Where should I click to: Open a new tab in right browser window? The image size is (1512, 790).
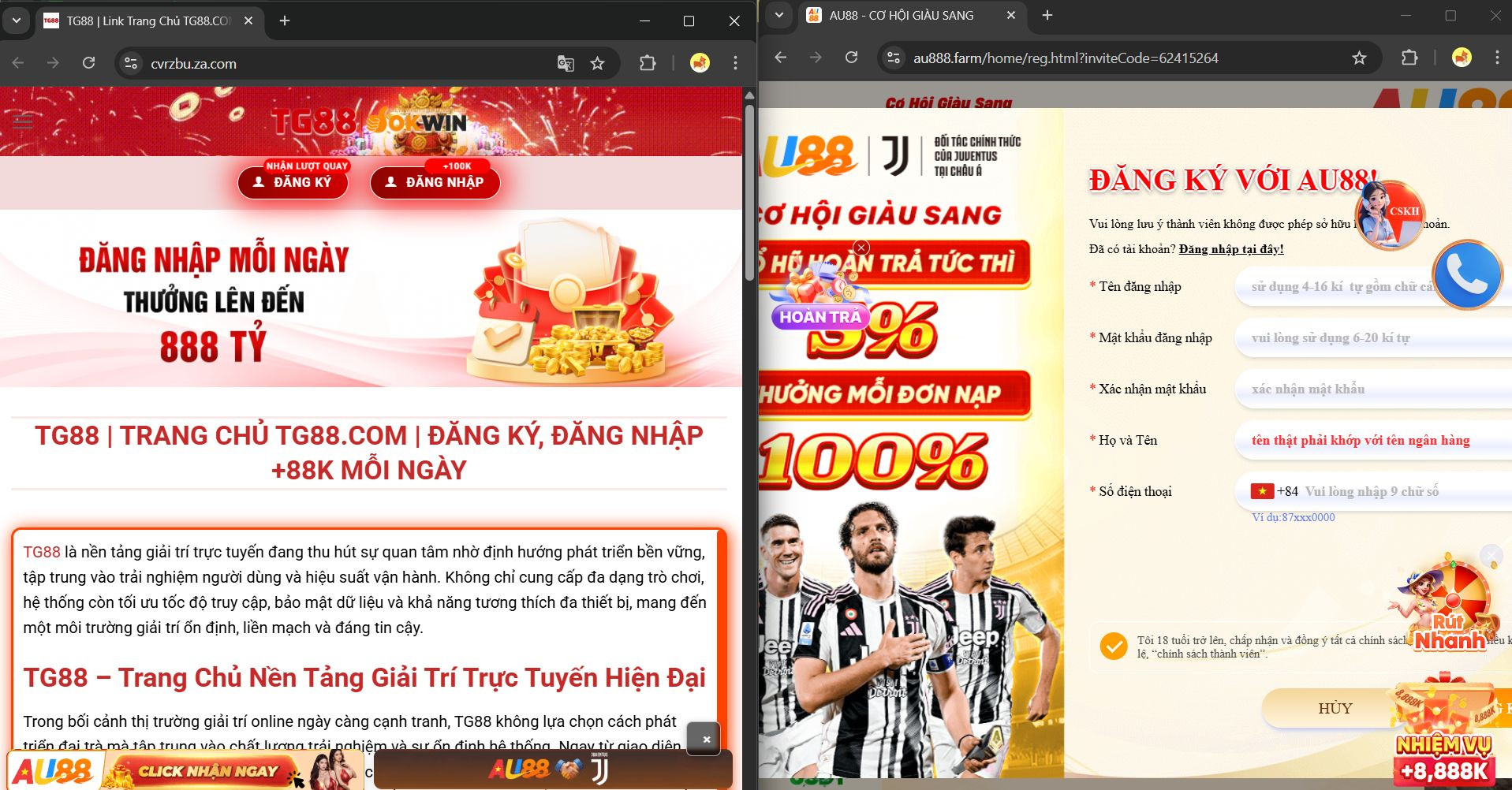(1047, 15)
